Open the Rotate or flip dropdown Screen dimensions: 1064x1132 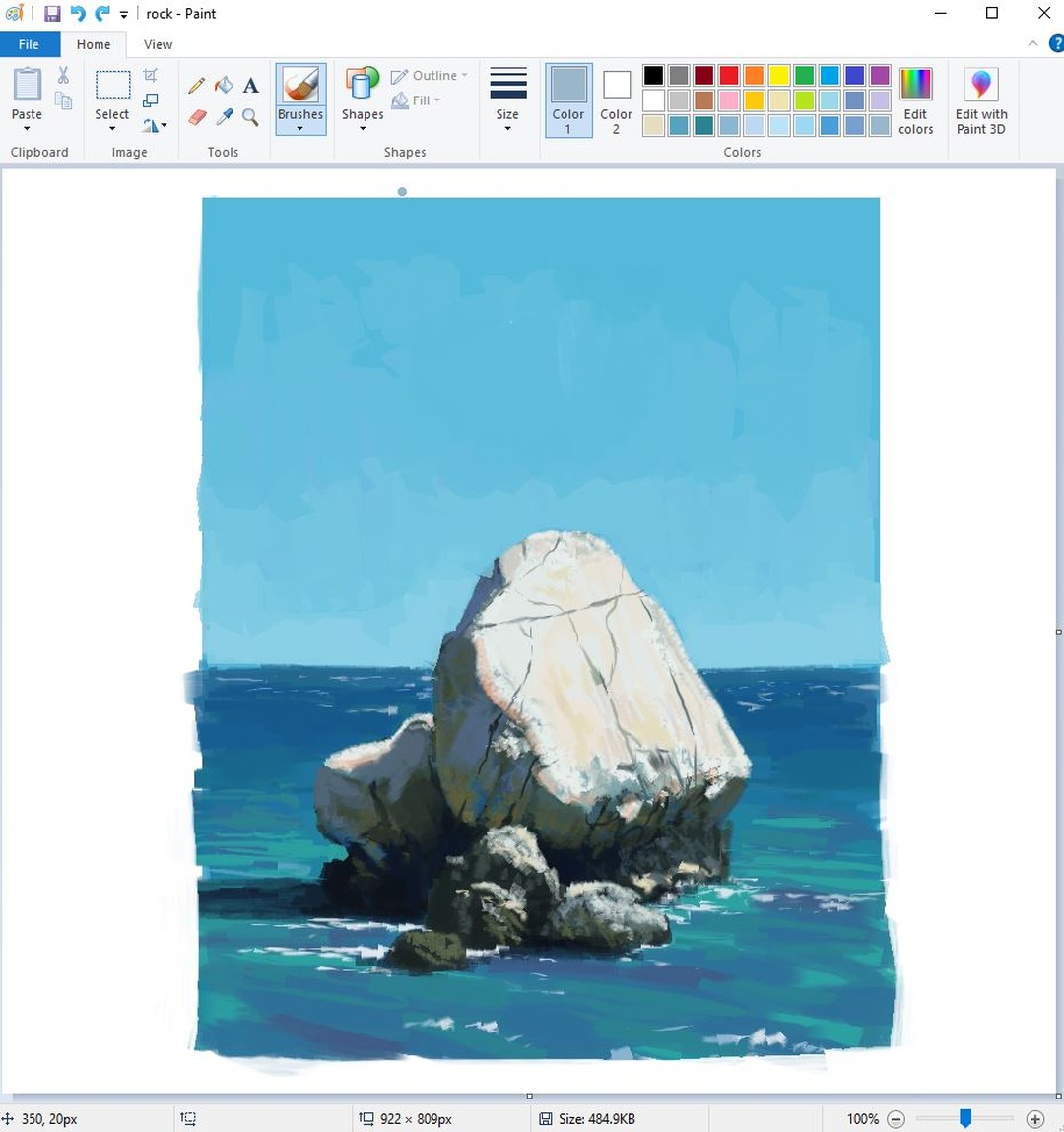[155, 126]
